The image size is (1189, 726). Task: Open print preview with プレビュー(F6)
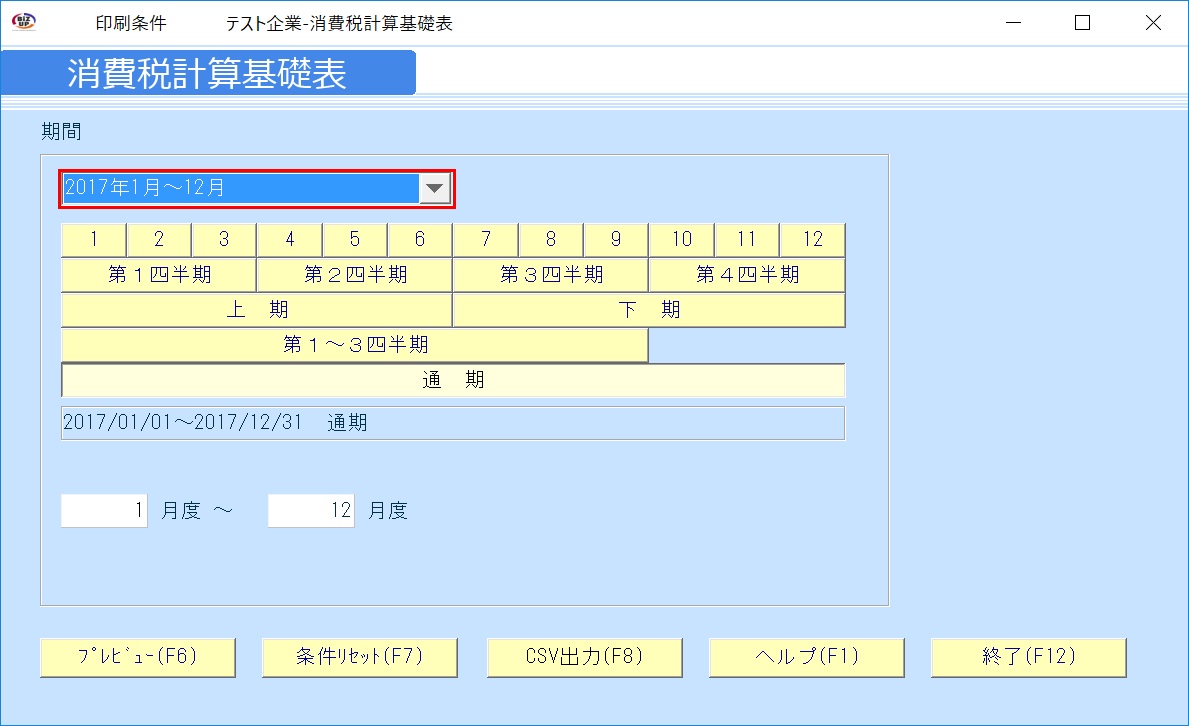click(x=137, y=657)
